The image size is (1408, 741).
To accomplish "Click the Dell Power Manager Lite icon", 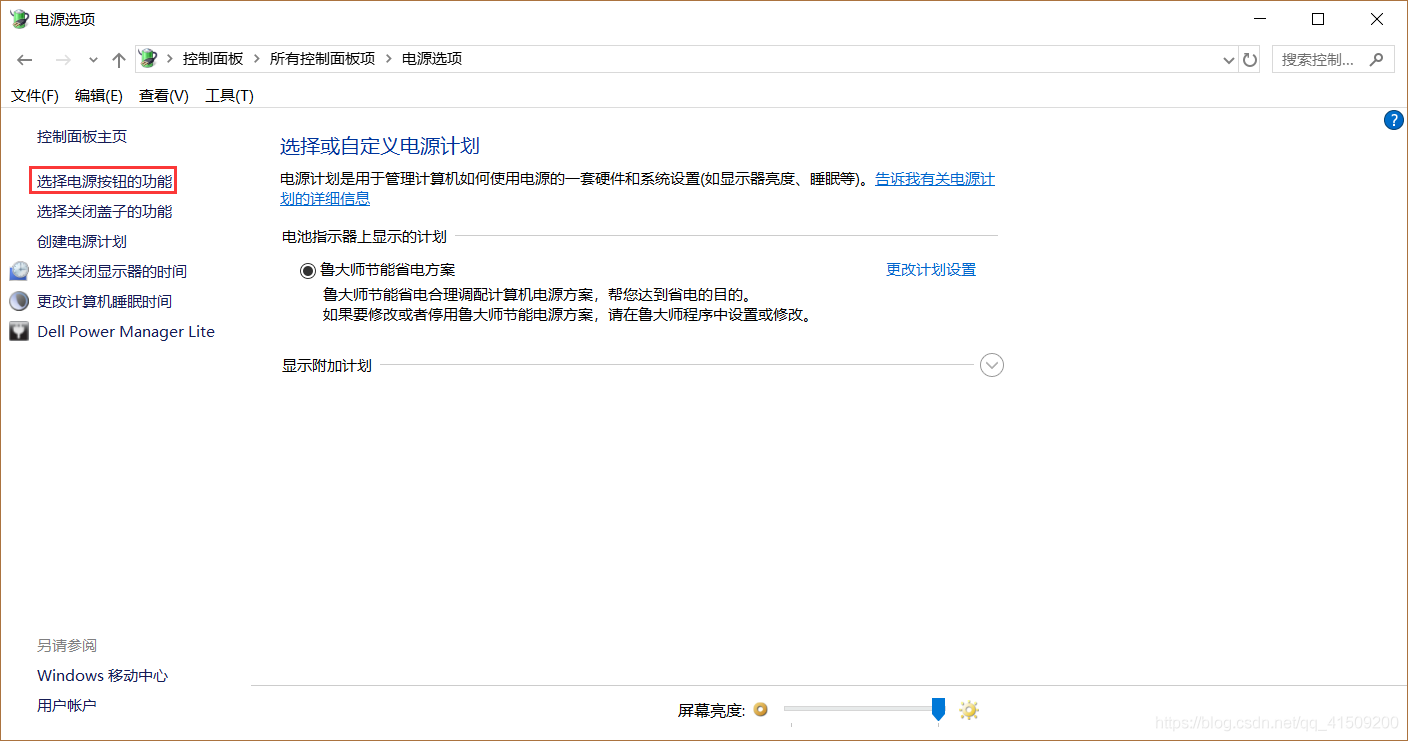I will tap(19, 331).
